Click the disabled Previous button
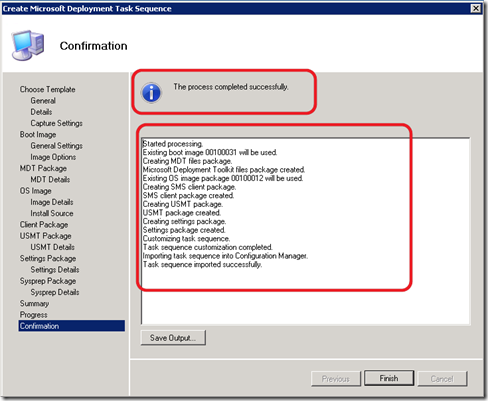488x401 pixels. (336, 379)
